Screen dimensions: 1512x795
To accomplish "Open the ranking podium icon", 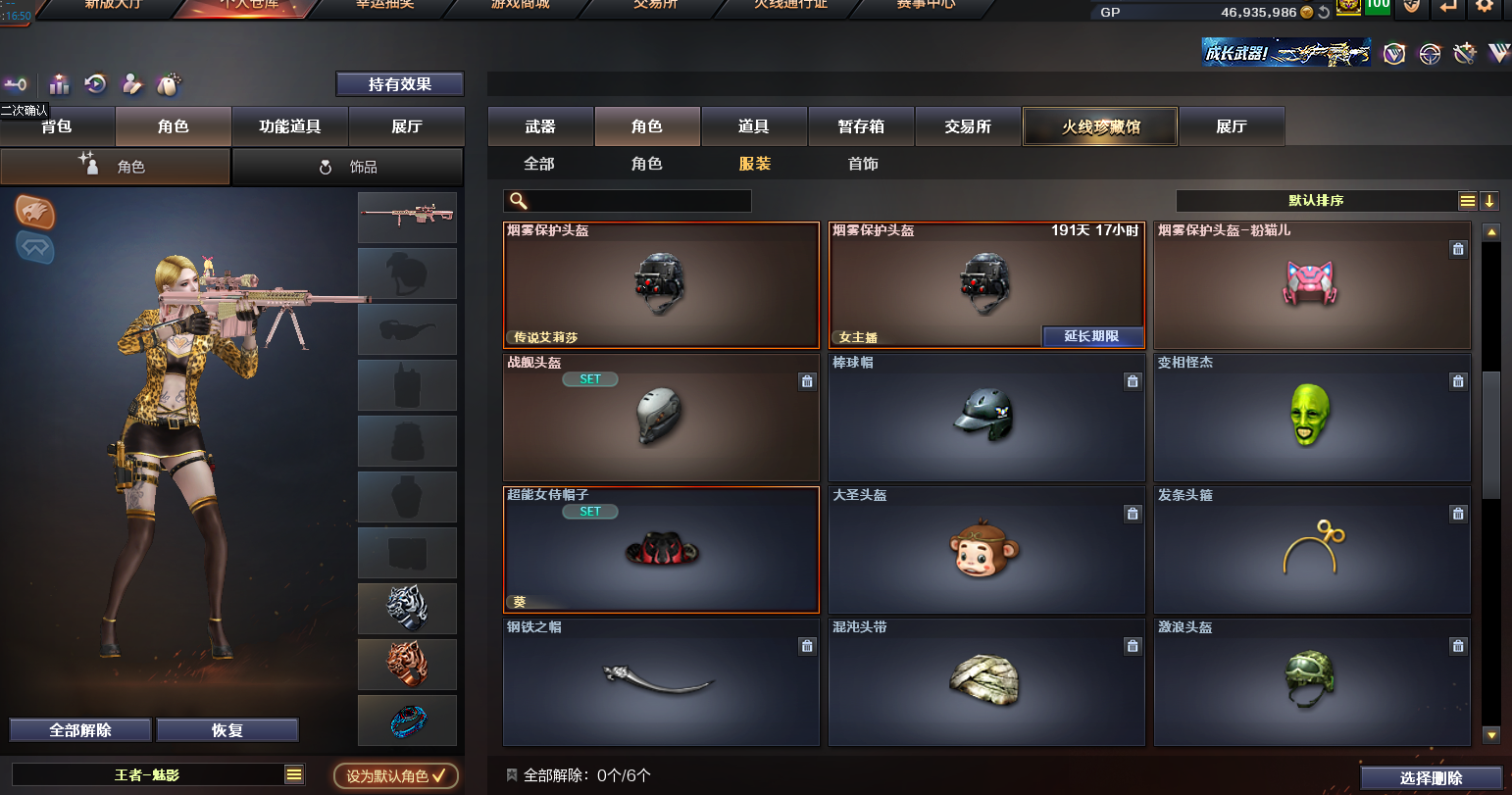I will 60,84.
